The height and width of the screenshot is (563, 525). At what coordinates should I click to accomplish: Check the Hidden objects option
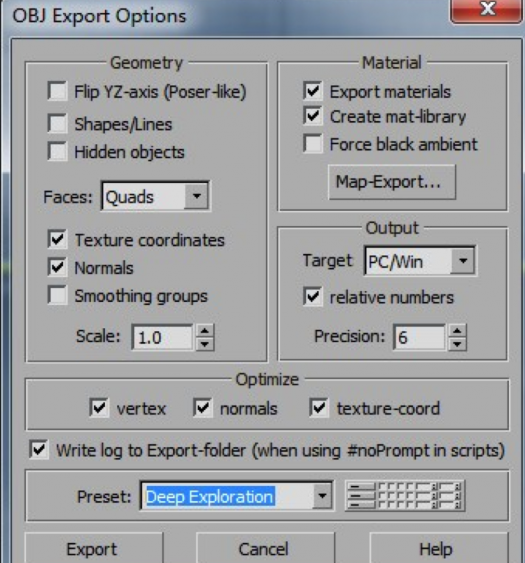click(57, 151)
